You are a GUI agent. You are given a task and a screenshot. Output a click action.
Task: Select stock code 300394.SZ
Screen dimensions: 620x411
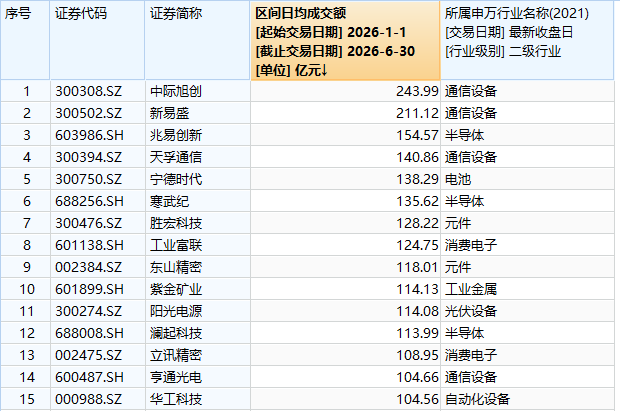[x=89, y=157]
